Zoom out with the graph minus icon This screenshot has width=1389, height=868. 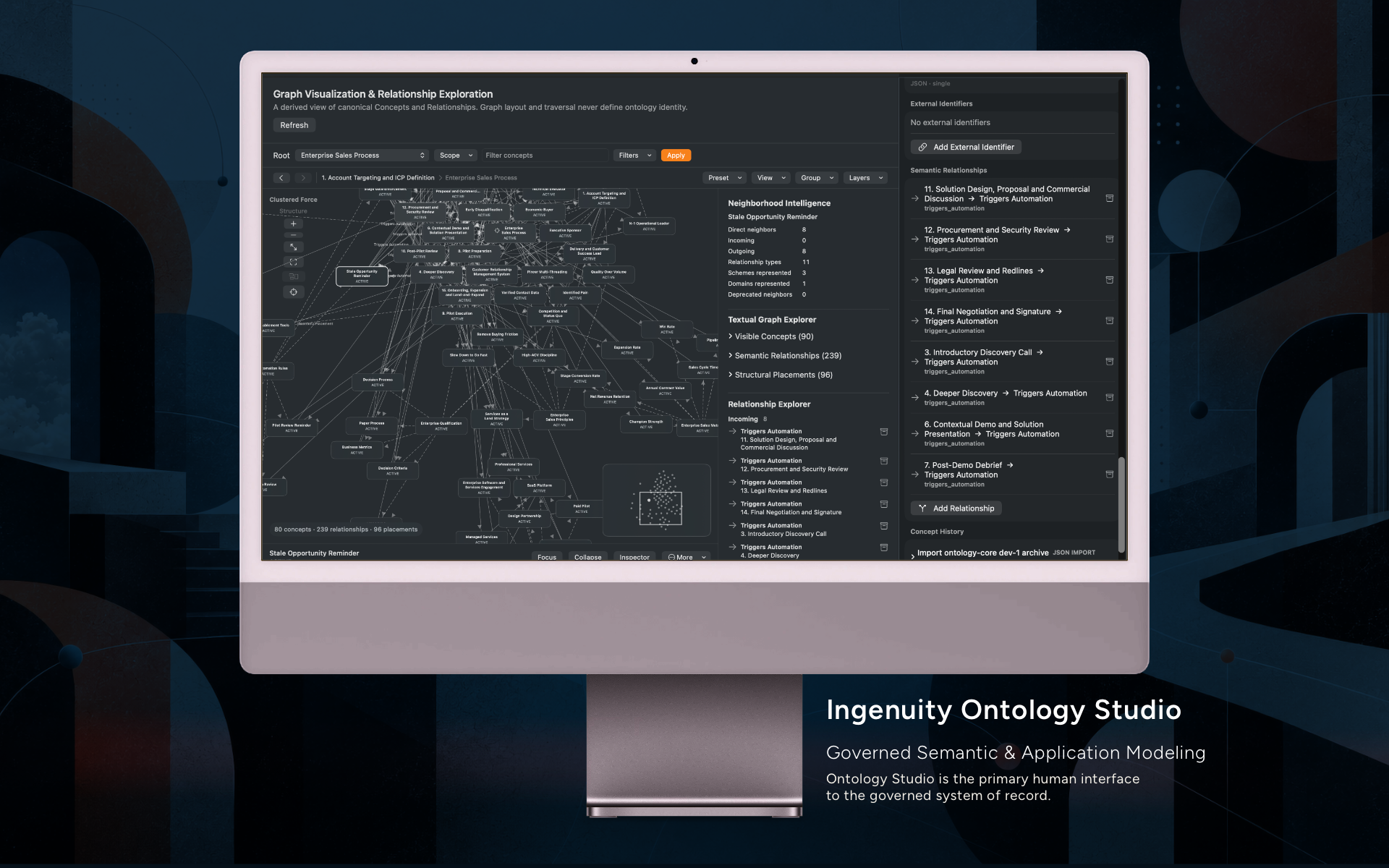pos(293,235)
